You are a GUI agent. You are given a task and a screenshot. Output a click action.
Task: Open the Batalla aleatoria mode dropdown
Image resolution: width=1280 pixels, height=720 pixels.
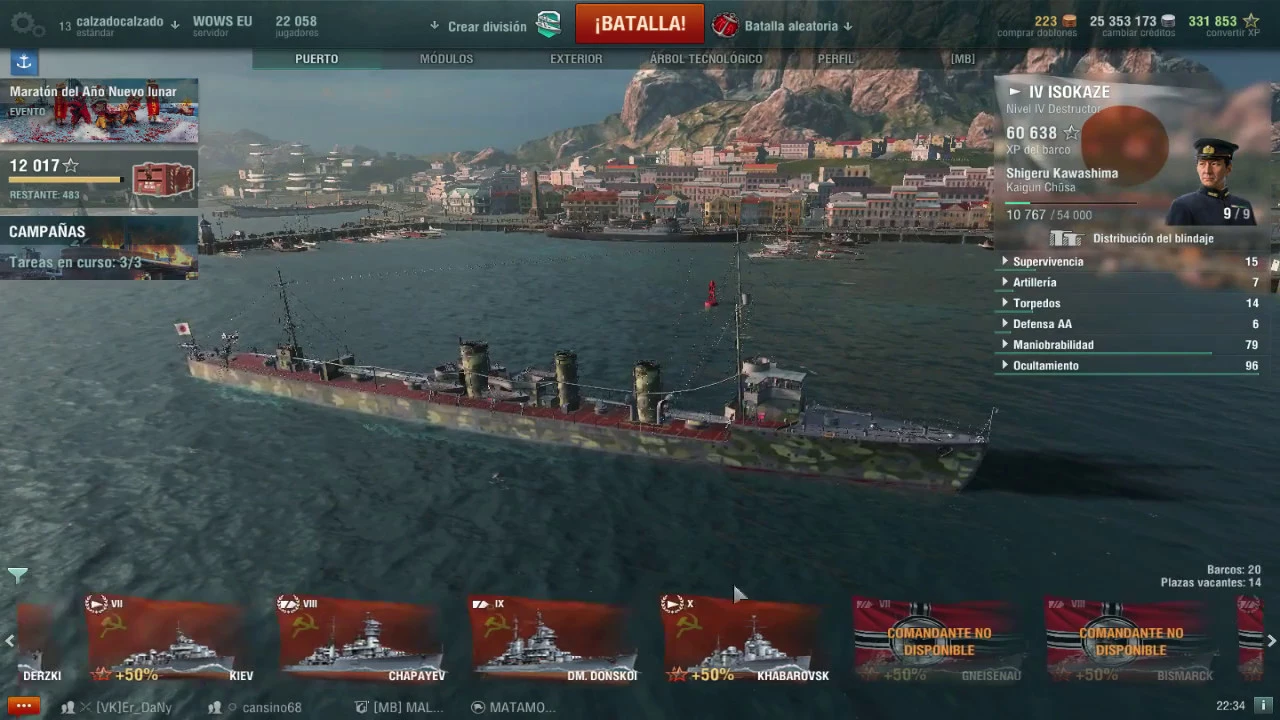[x=784, y=26]
